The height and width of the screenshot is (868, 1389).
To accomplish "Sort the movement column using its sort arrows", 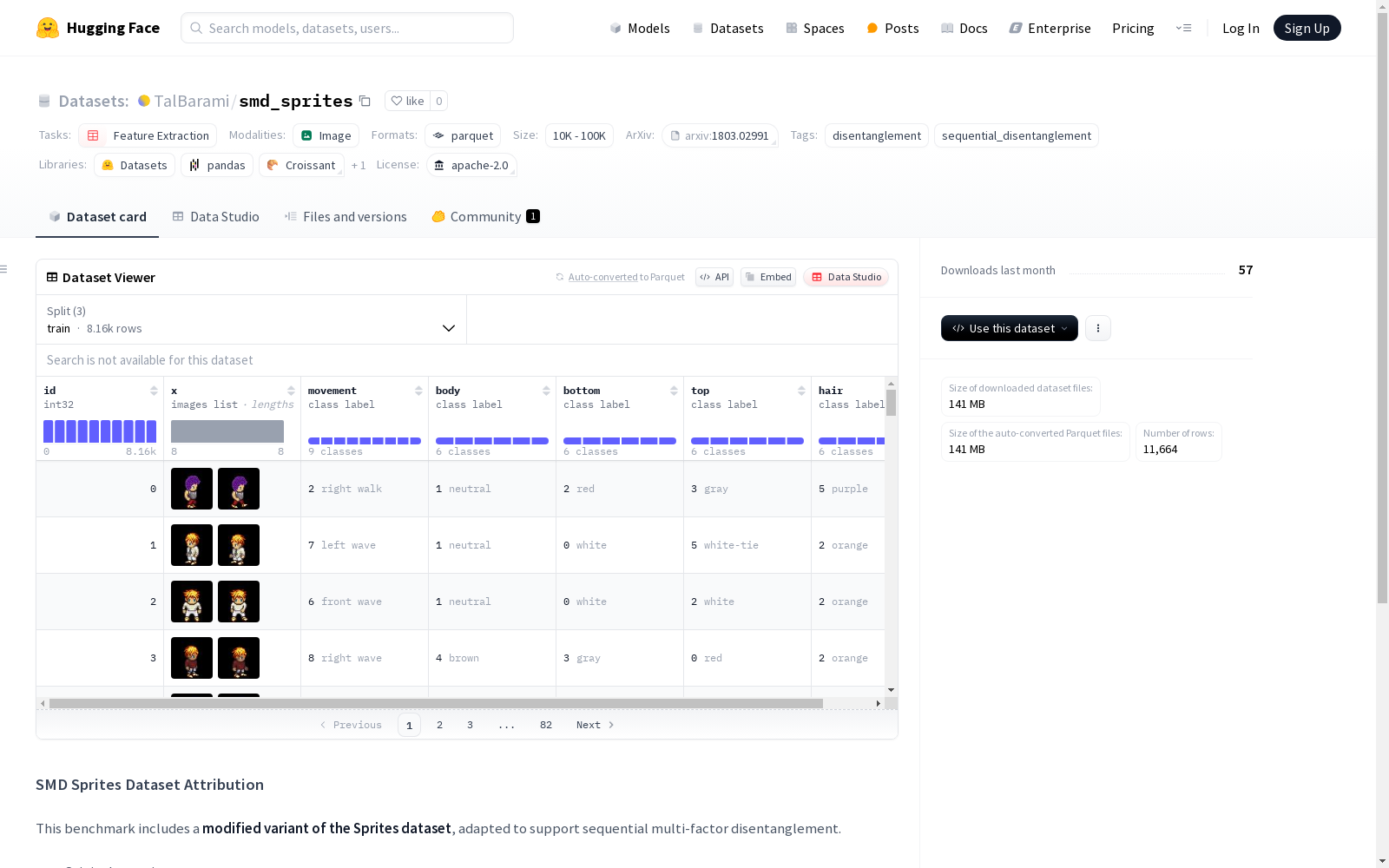I will coord(418,391).
